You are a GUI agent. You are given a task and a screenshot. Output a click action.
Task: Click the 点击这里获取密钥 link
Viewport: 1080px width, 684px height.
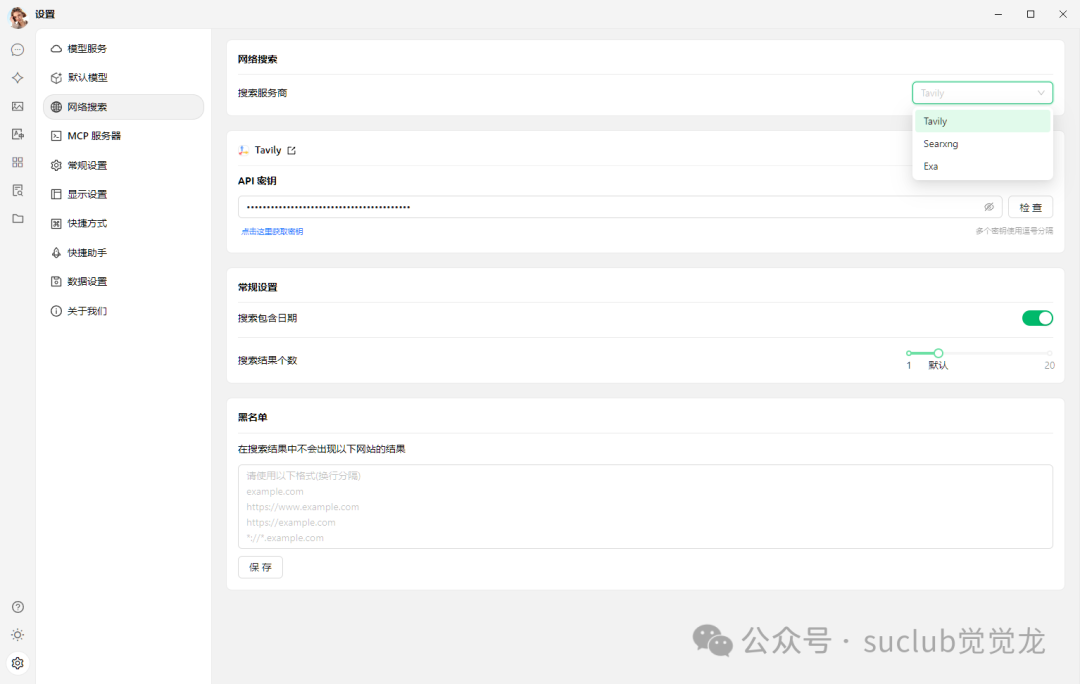[x=272, y=231]
